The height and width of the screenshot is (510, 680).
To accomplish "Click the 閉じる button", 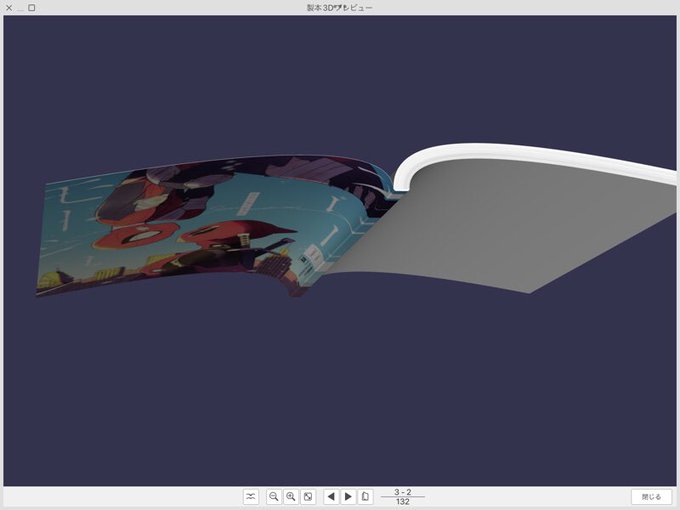I will pos(651,497).
